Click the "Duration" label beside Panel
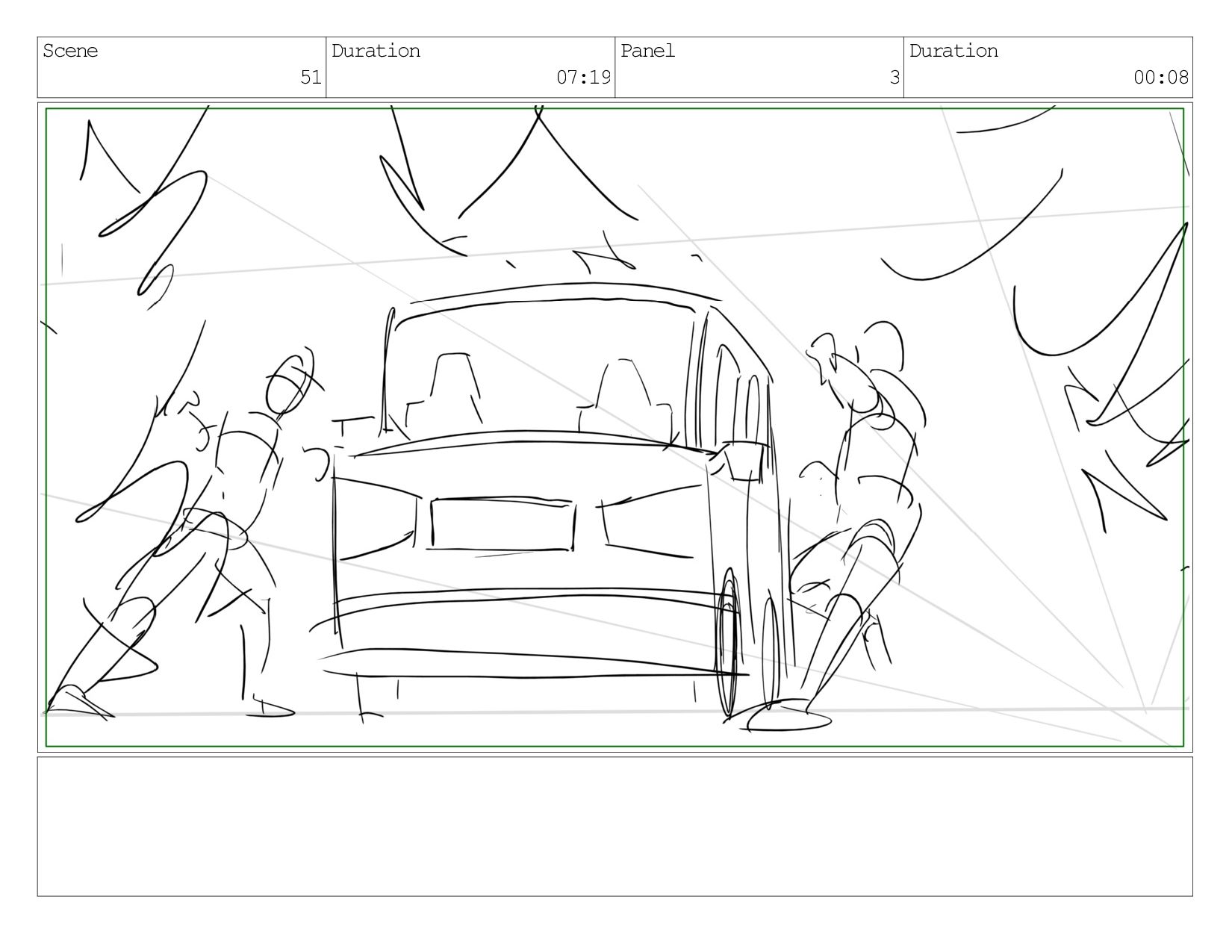This screenshot has width=1232, height=952. pyautogui.click(x=953, y=51)
